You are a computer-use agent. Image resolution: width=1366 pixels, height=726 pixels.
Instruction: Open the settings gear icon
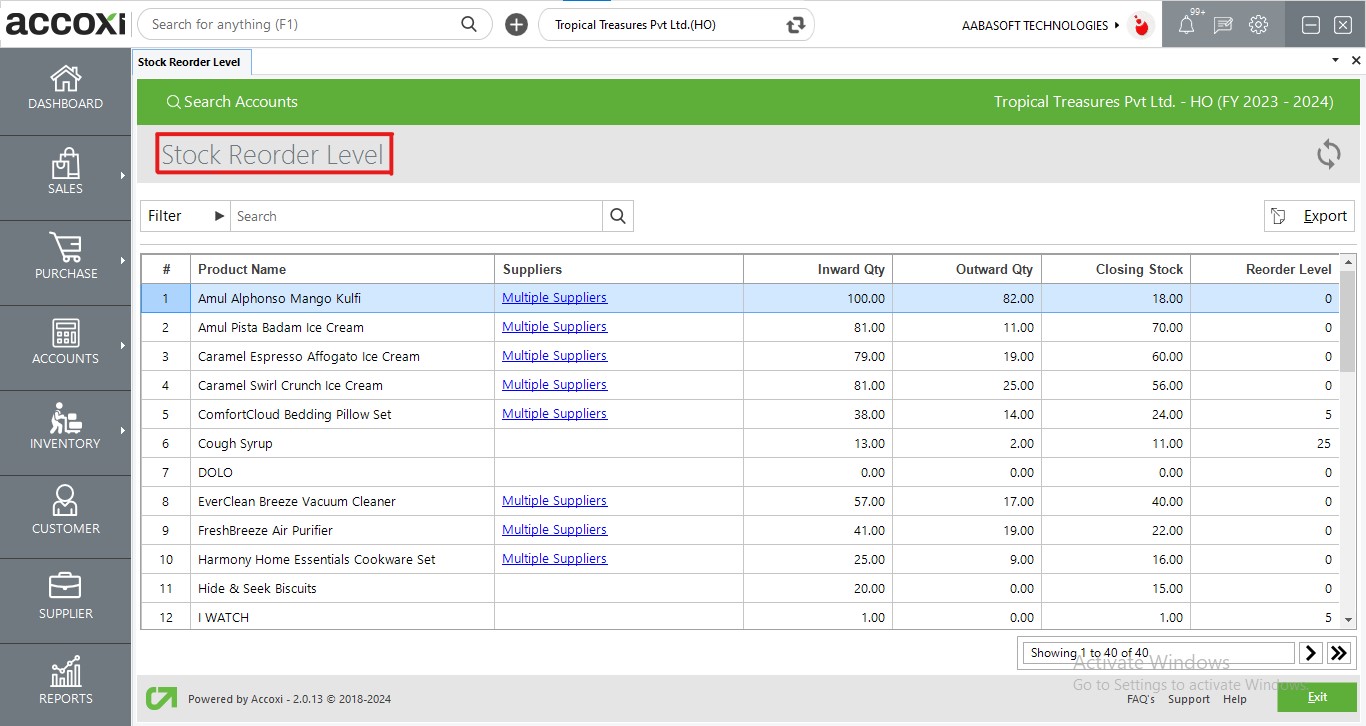point(1258,25)
